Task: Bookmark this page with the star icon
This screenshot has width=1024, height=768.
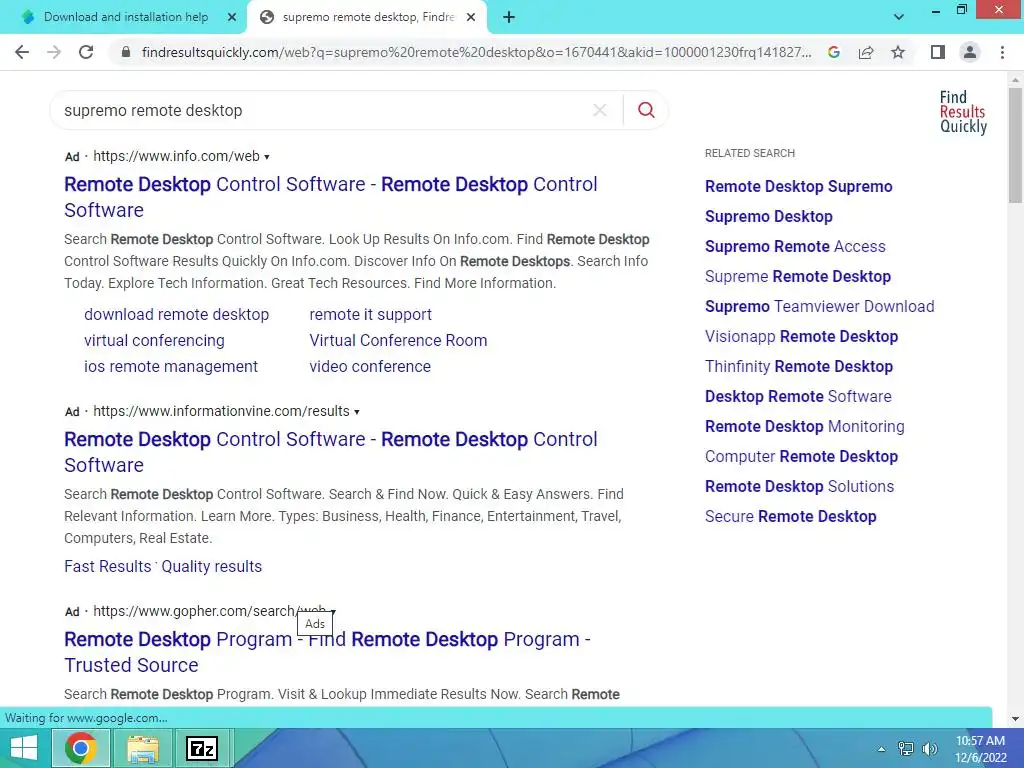Action: 898,52
